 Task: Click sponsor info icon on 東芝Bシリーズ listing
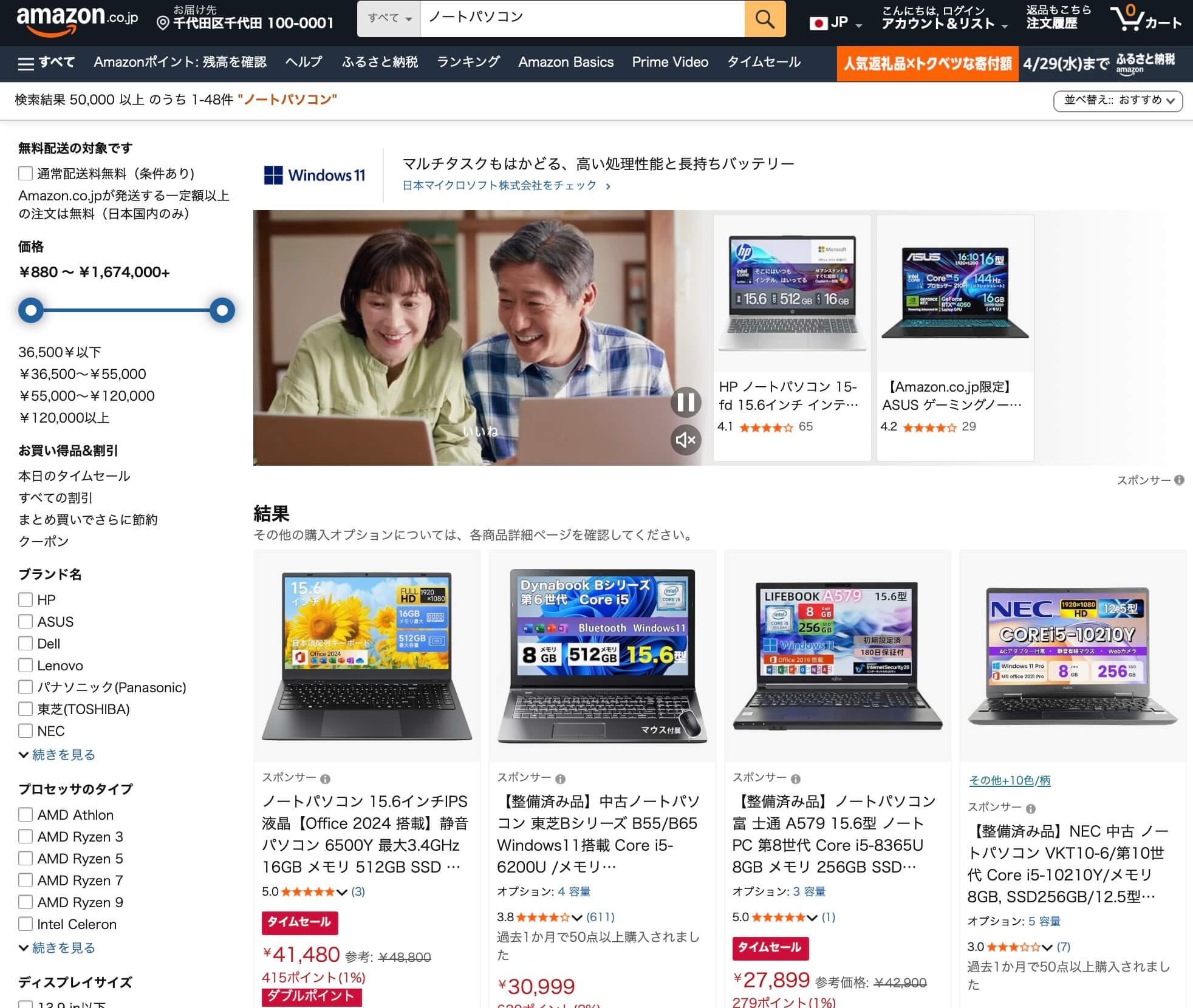[x=561, y=779]
